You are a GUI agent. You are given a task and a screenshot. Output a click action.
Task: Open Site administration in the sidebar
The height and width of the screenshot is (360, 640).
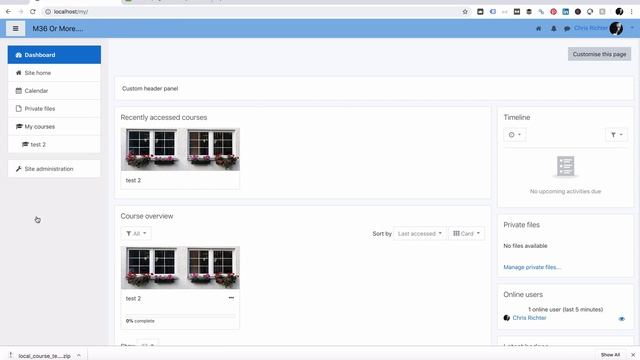(x=54, y=169)
